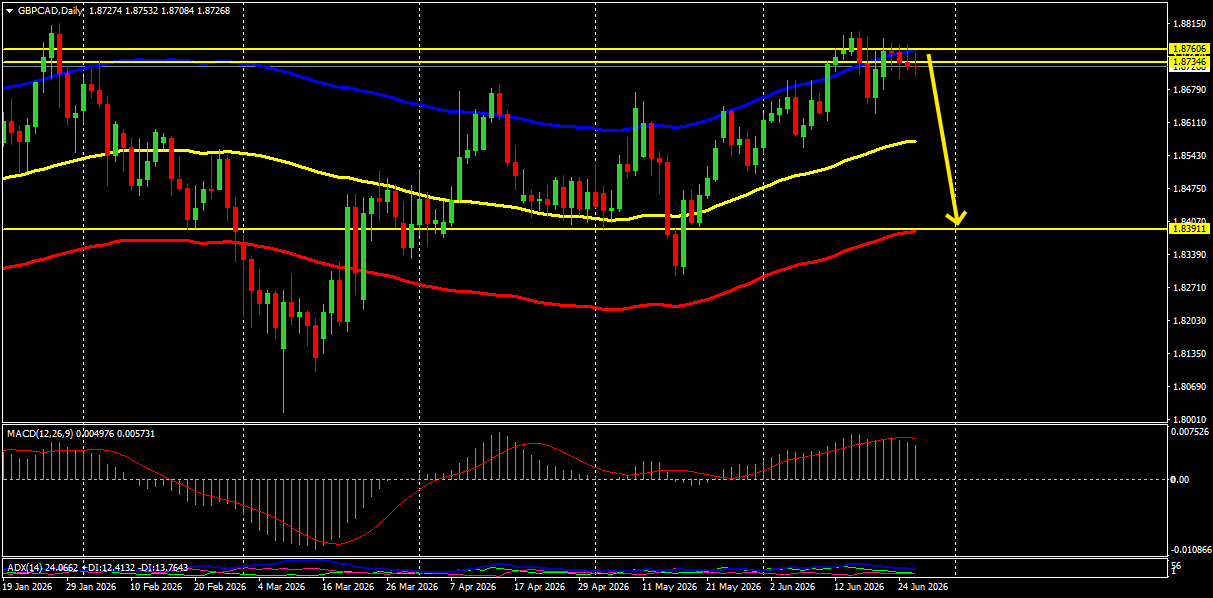The image size is (1213, 598).
Task: Click the 1.82710 price scale value
Action: [x=1190, y=288]
